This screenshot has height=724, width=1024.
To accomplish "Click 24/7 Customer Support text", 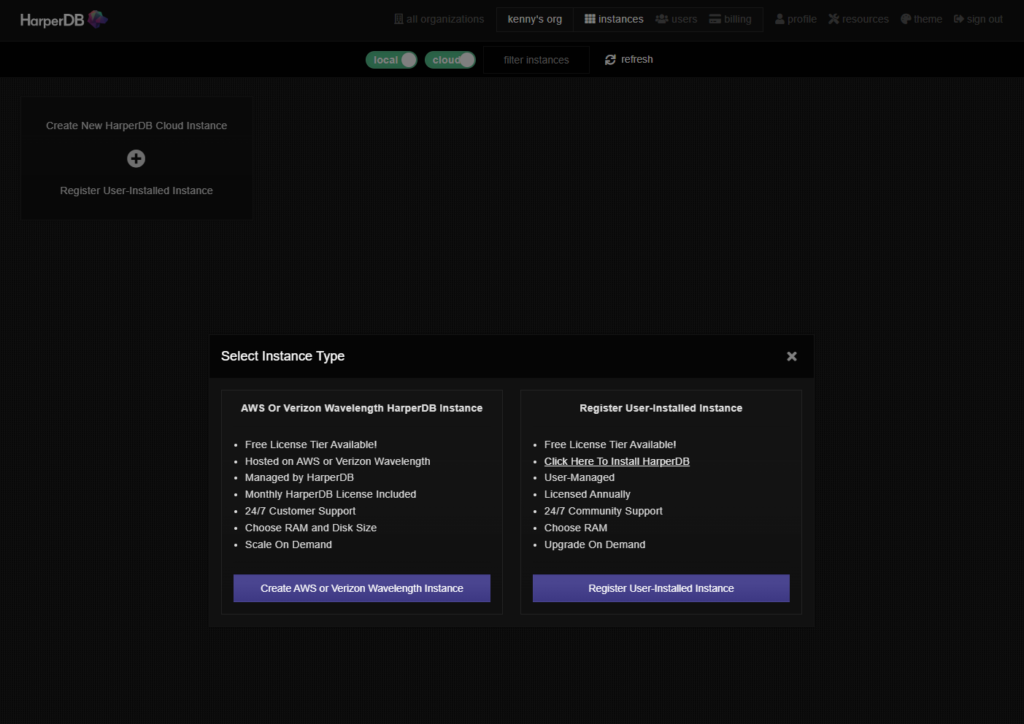I will pyautogui.click(x=300, y=511).
